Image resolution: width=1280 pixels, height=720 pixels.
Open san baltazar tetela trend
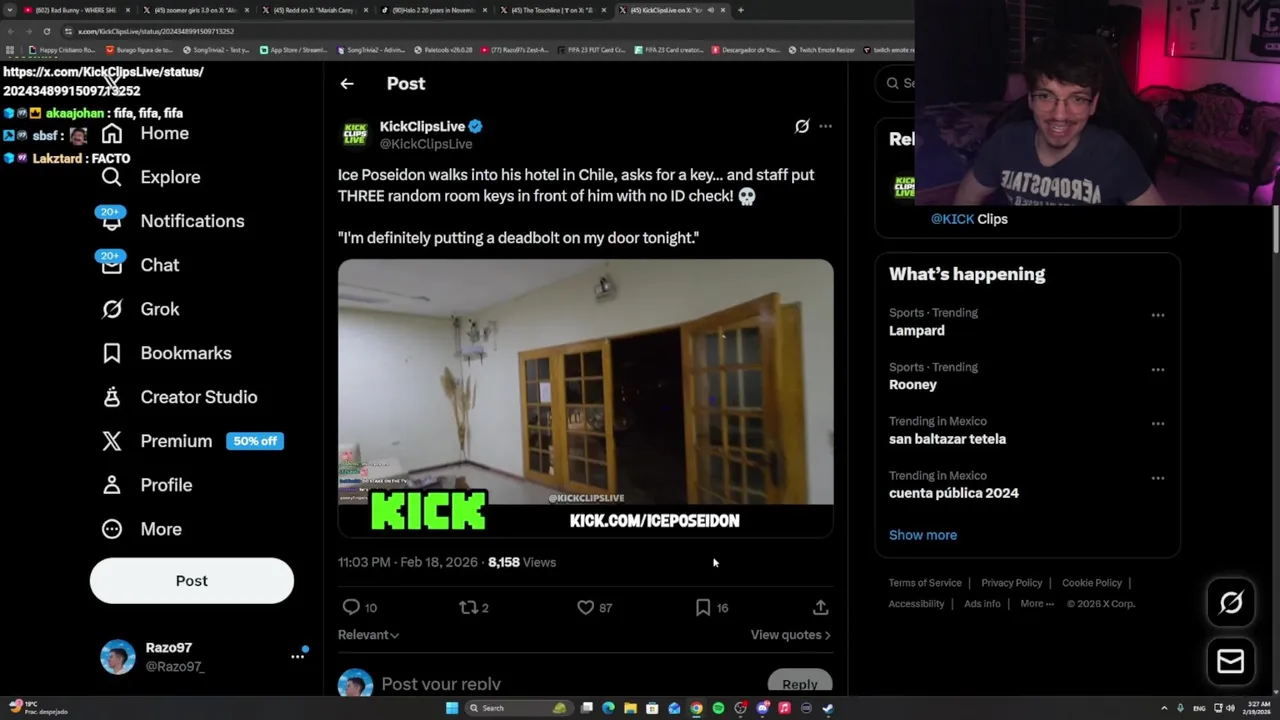click(x=947, y=439)
